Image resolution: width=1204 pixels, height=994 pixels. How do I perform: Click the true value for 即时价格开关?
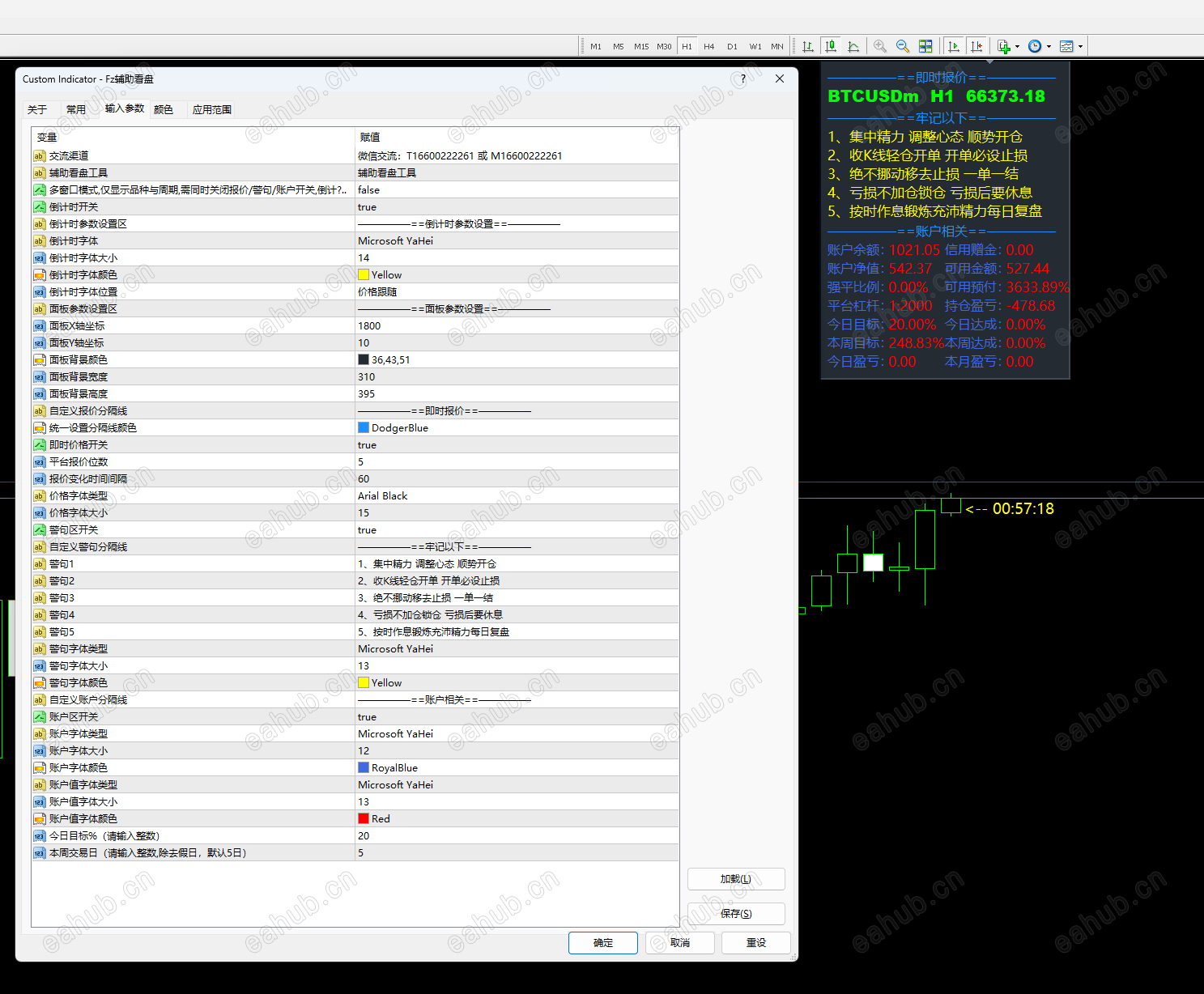click(367, 445)
